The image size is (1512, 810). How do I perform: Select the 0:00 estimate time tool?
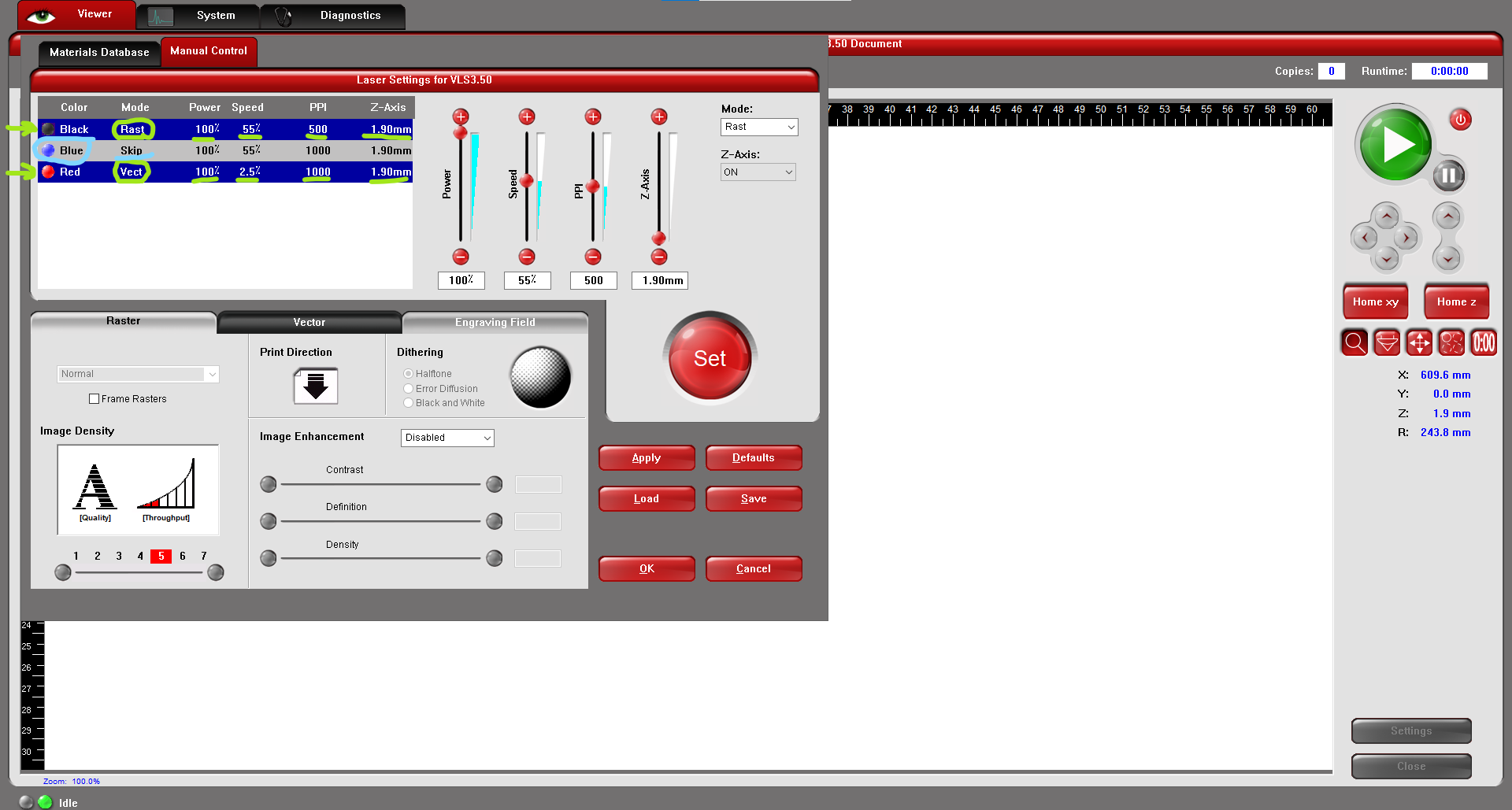coord(1484,342)
